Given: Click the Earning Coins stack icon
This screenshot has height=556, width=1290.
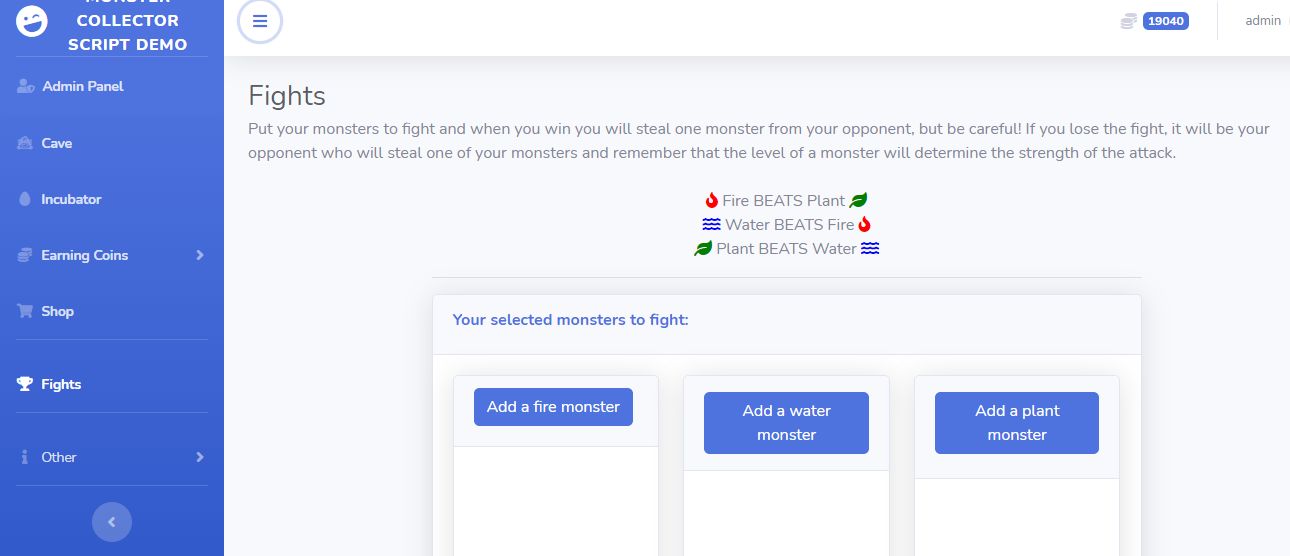Looking at the screenshot, I should tap(25, 255).
